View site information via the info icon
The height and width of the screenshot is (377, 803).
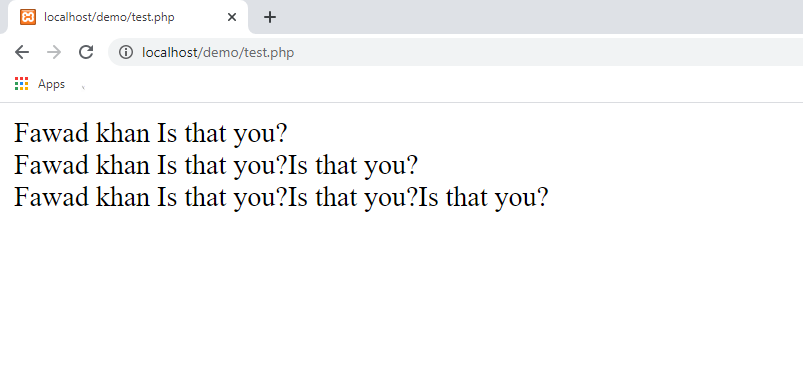tap(125, 52)
